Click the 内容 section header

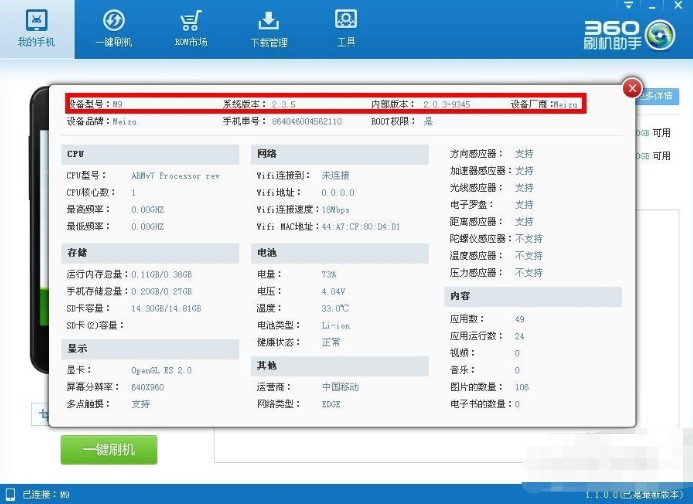(533, 297)
